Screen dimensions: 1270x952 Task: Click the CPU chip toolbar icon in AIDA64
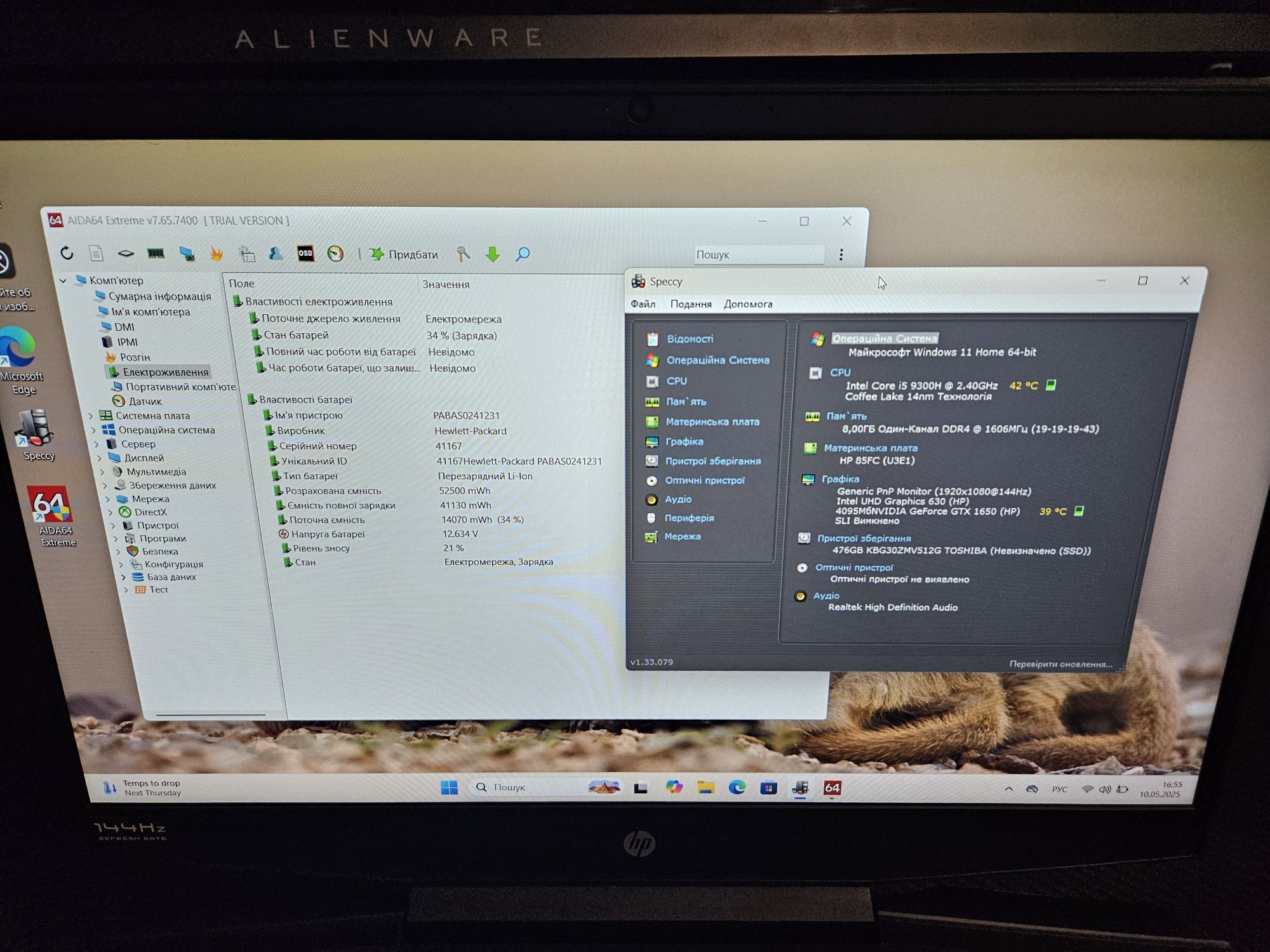coord(126,254)
